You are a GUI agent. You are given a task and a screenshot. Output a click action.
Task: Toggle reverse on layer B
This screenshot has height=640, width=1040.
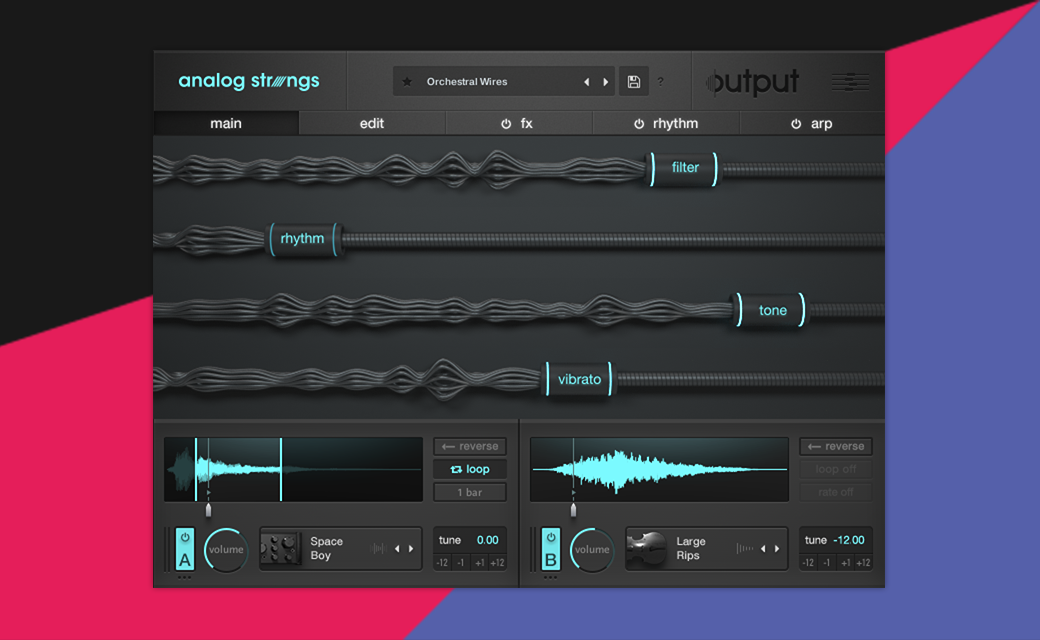pos(836,446)
